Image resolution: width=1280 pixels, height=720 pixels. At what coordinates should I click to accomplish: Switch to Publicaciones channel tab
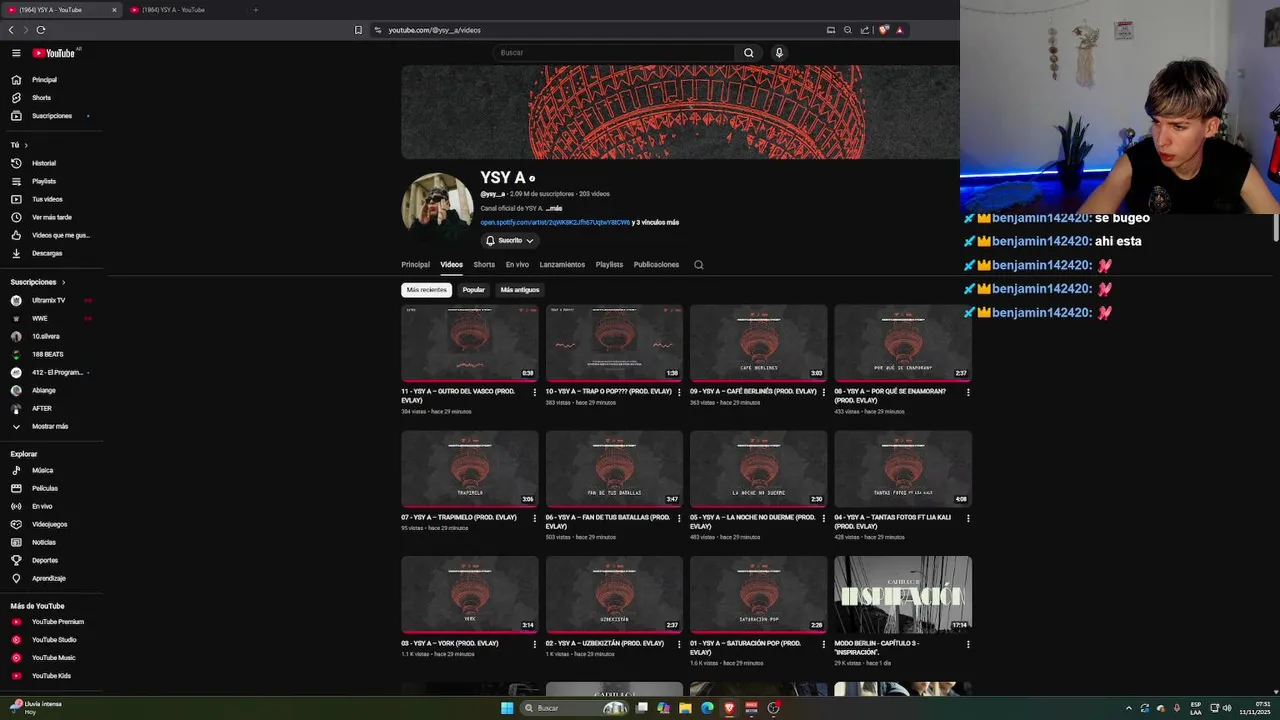pyautogui.click(x=656, y=265)
